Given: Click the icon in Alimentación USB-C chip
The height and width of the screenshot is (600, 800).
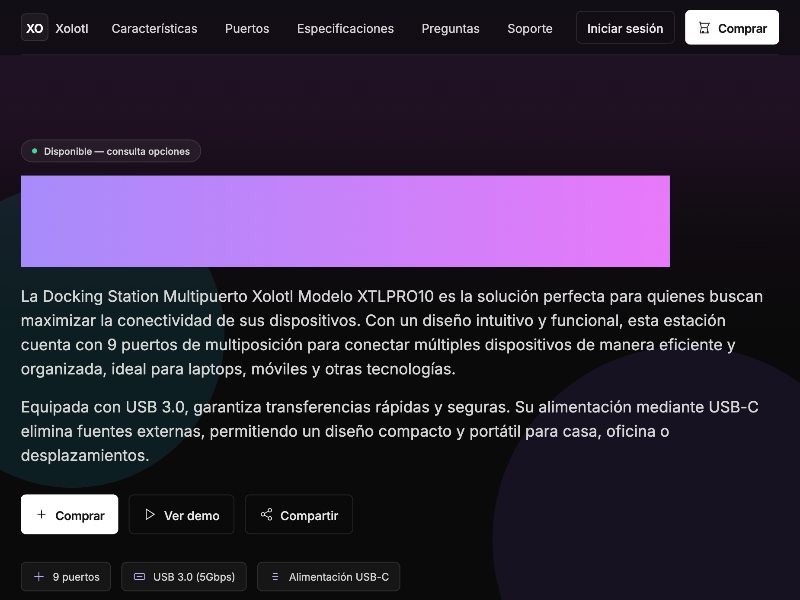Looking at the screenshot, I should point(275,577).
